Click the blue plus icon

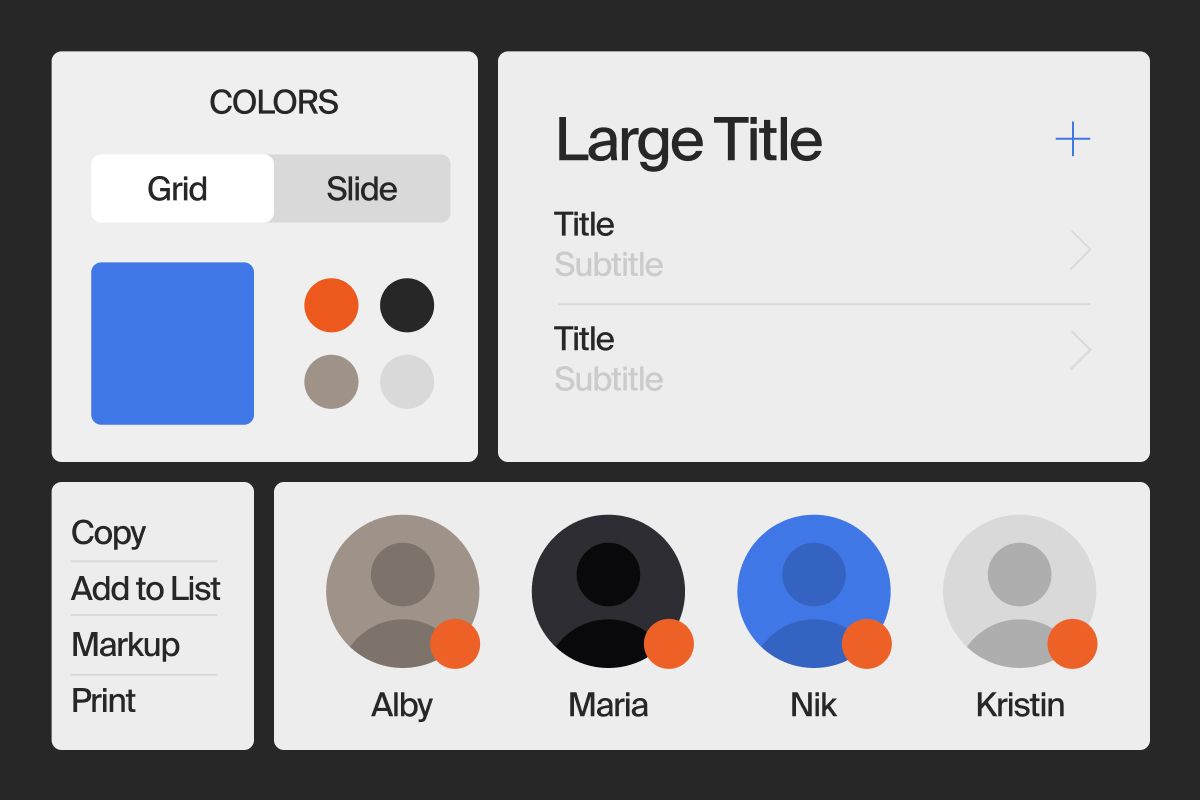point(1072,139)
